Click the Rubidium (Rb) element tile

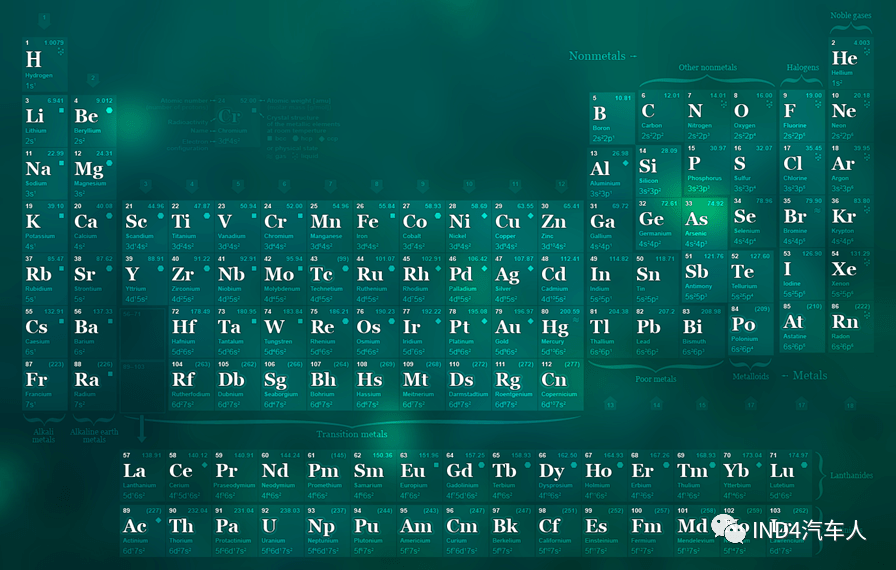tap(45, 279)
